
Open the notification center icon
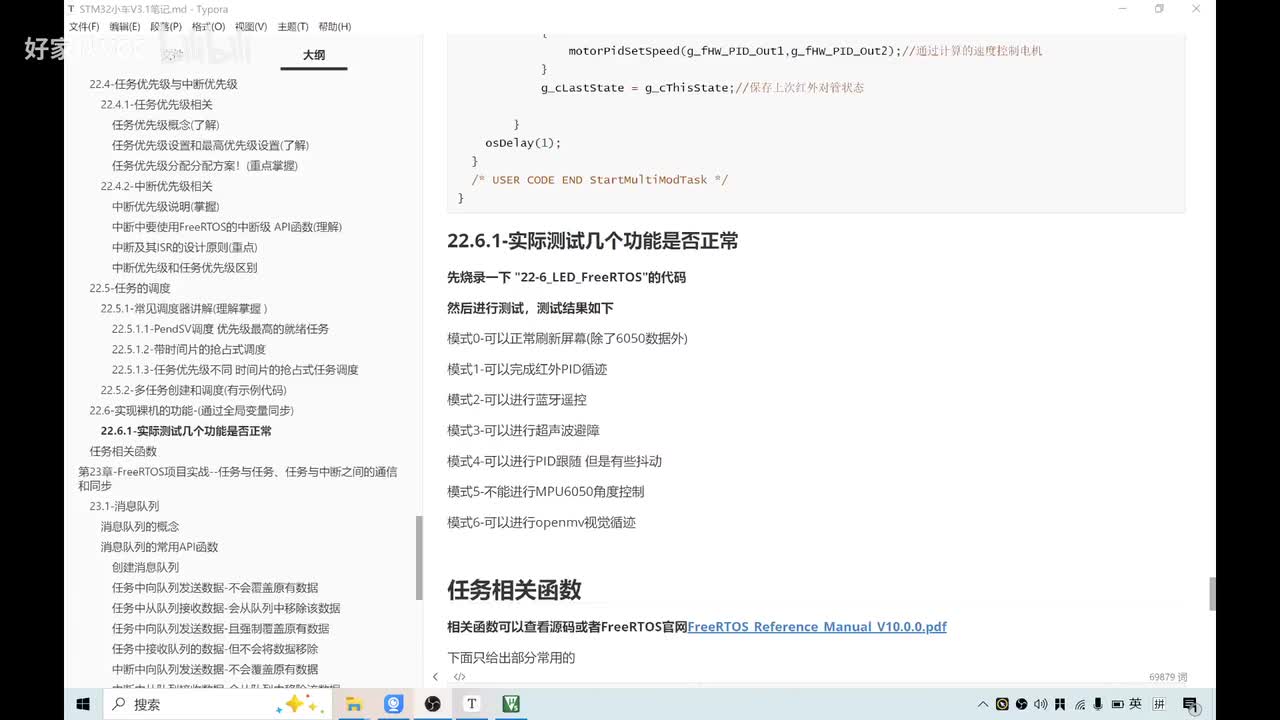coord(1190,704)
